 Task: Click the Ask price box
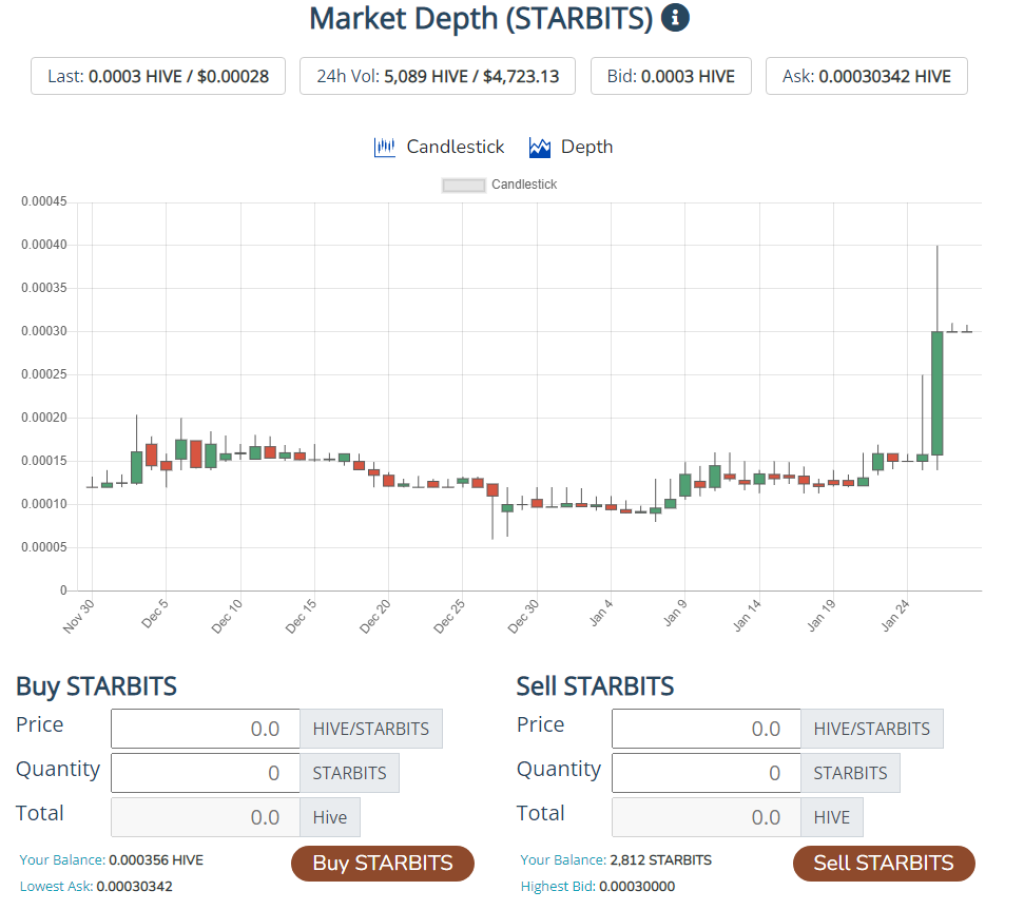click(867, 76)
